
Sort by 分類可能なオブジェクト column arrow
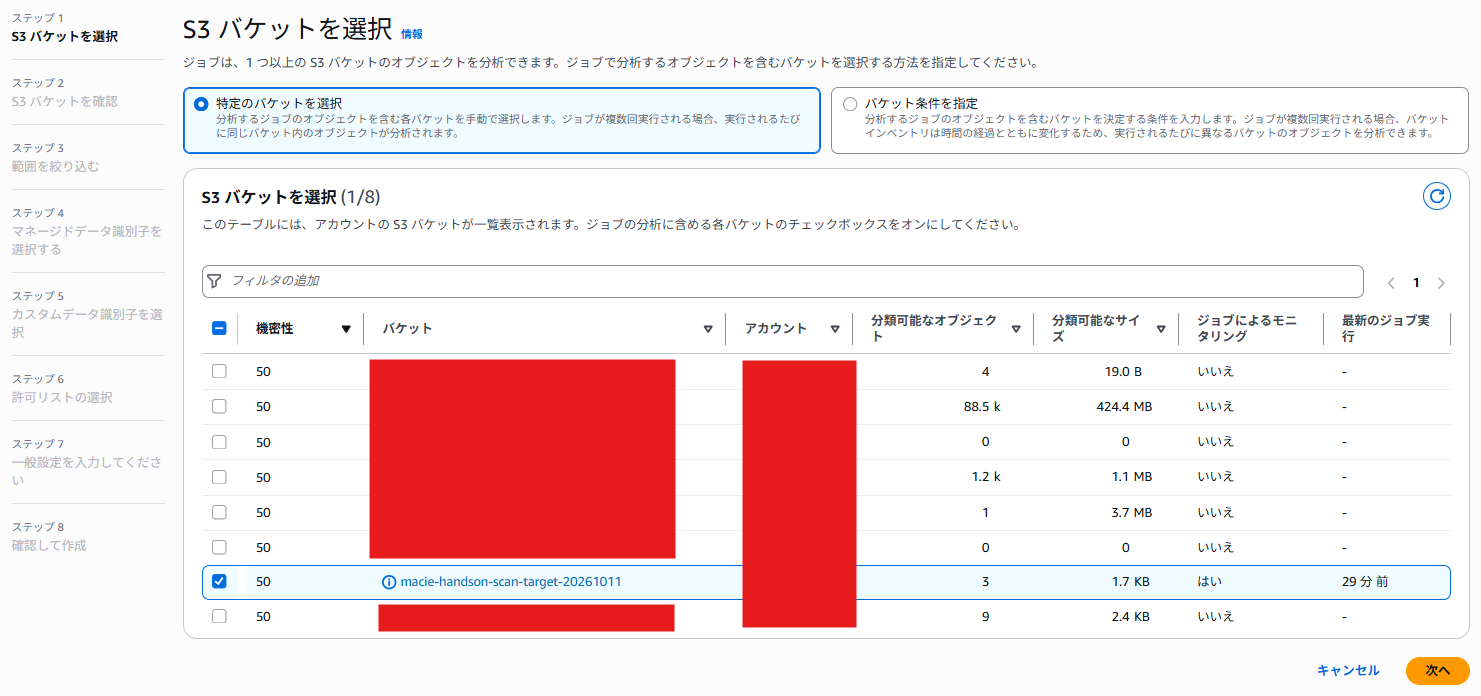coord(1016,329)
